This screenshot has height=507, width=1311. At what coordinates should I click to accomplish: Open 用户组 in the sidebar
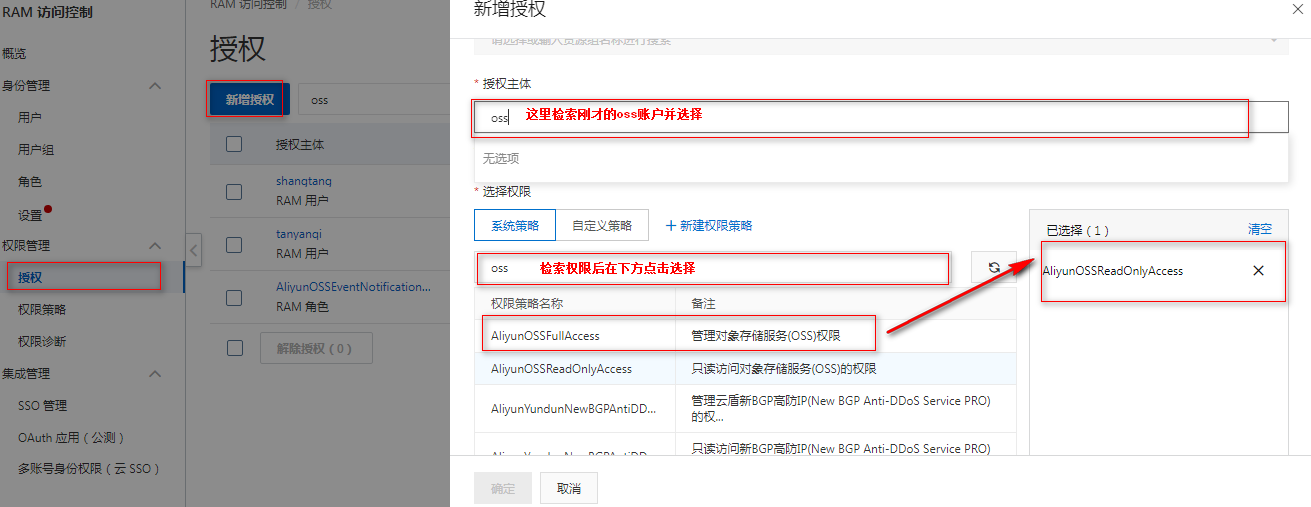[x=36, y=150]
